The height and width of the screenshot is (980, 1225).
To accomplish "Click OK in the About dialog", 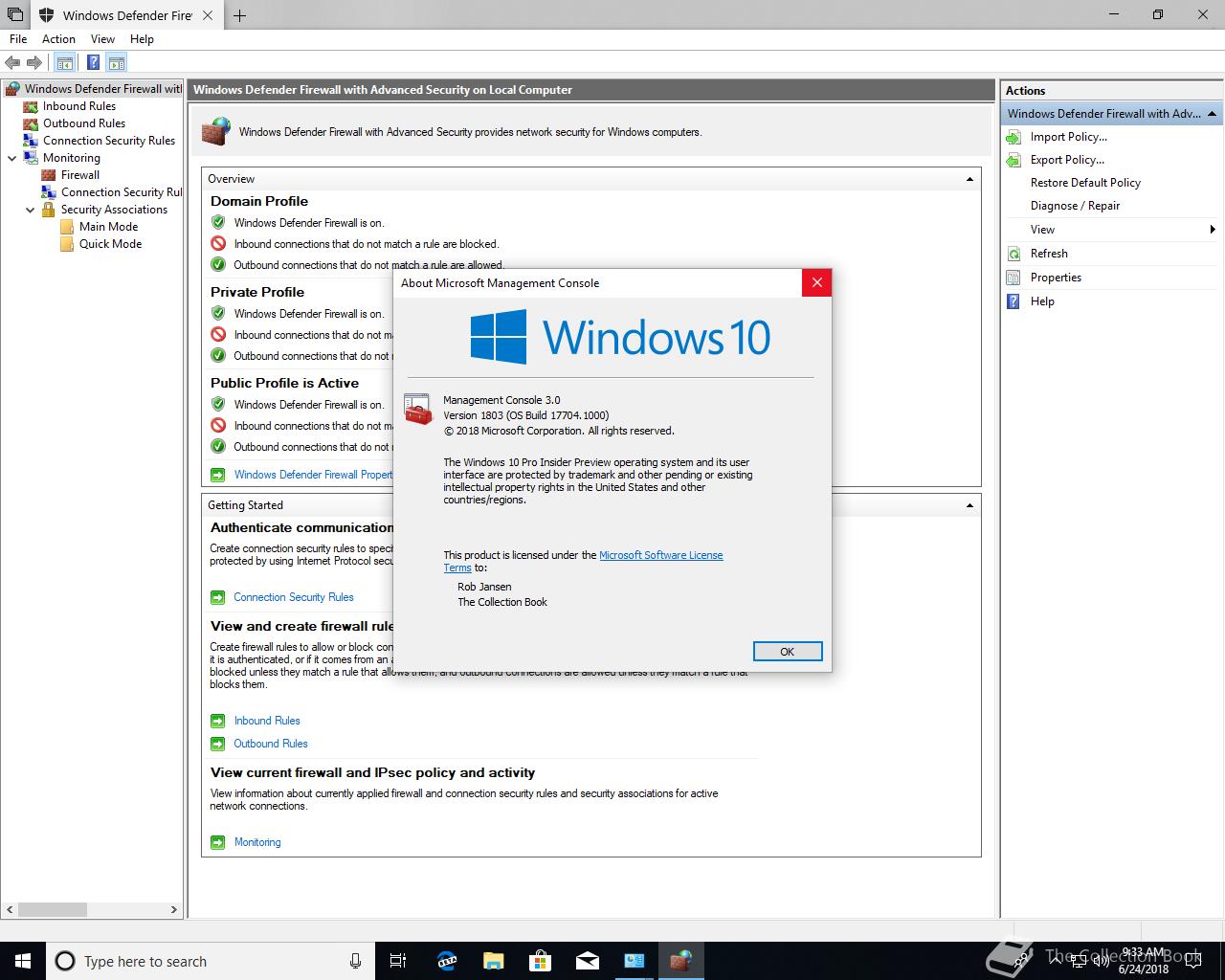I will click(x=787, y=652).
